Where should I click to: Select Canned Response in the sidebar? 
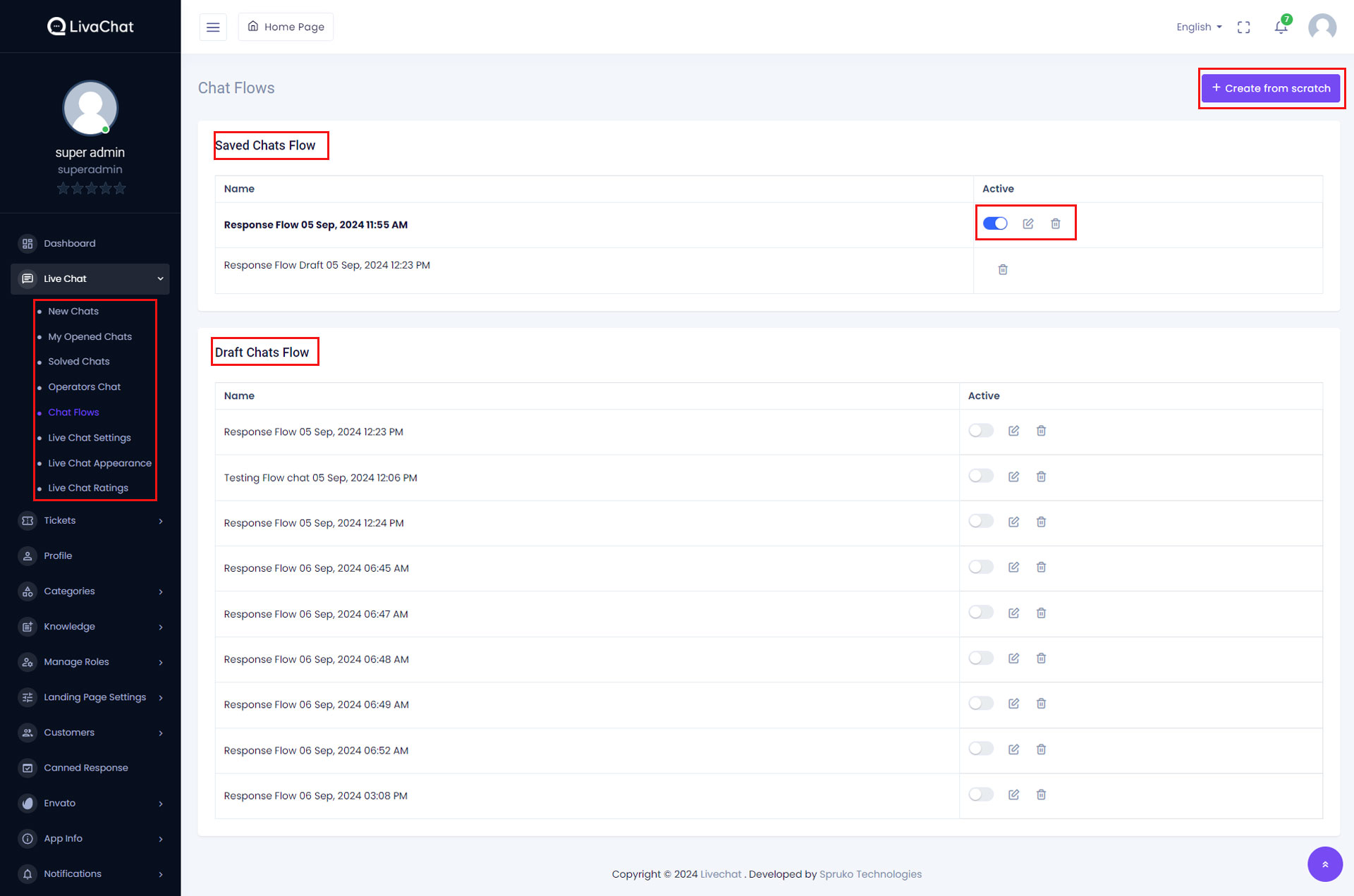86,768
